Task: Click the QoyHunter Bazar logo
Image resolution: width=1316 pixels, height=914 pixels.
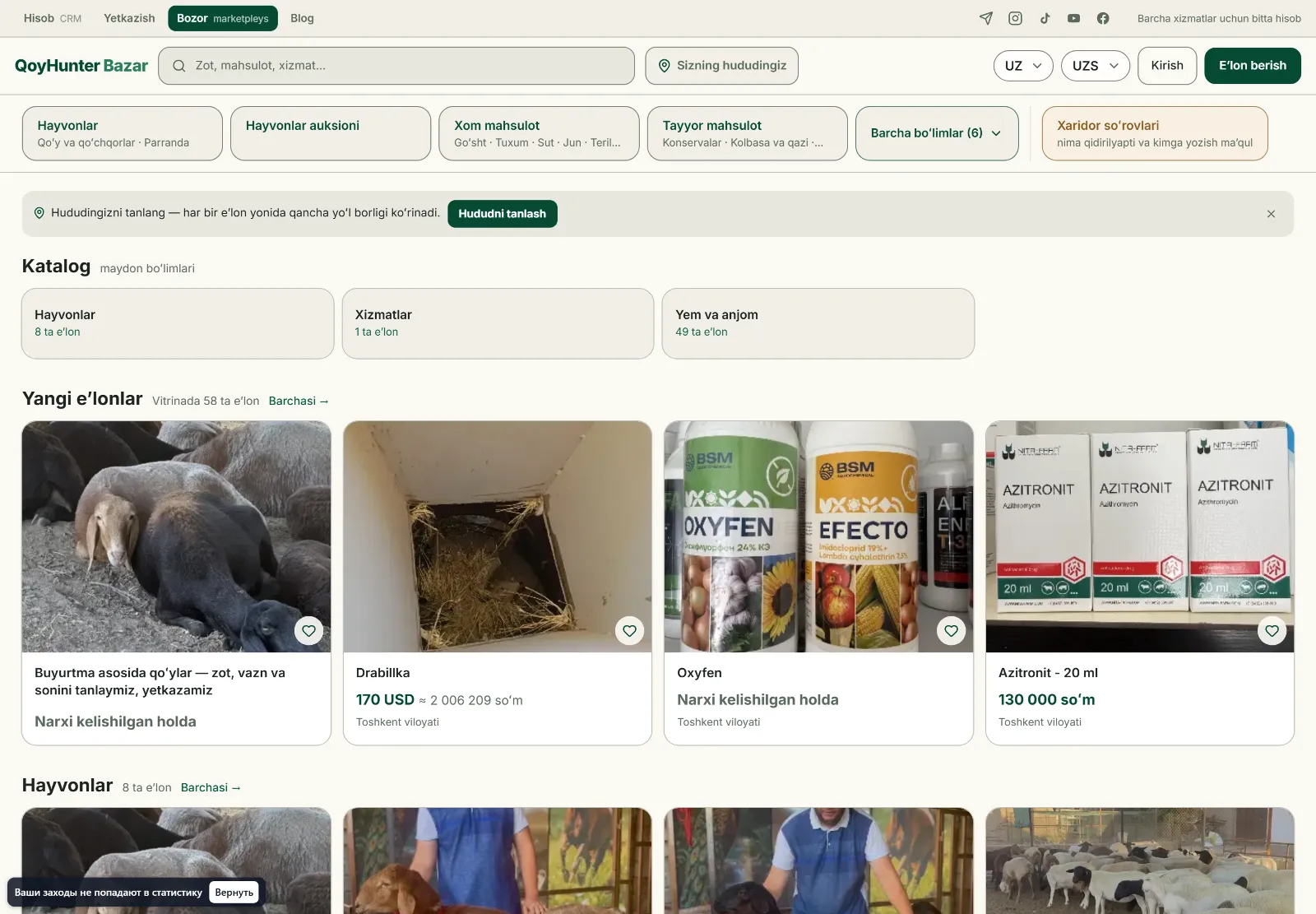Action: (81, 66)
